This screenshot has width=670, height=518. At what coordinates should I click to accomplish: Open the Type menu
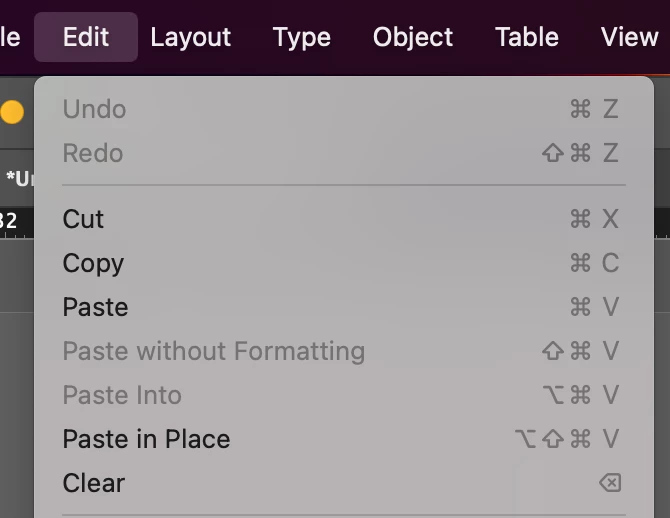tap(301, 37)
